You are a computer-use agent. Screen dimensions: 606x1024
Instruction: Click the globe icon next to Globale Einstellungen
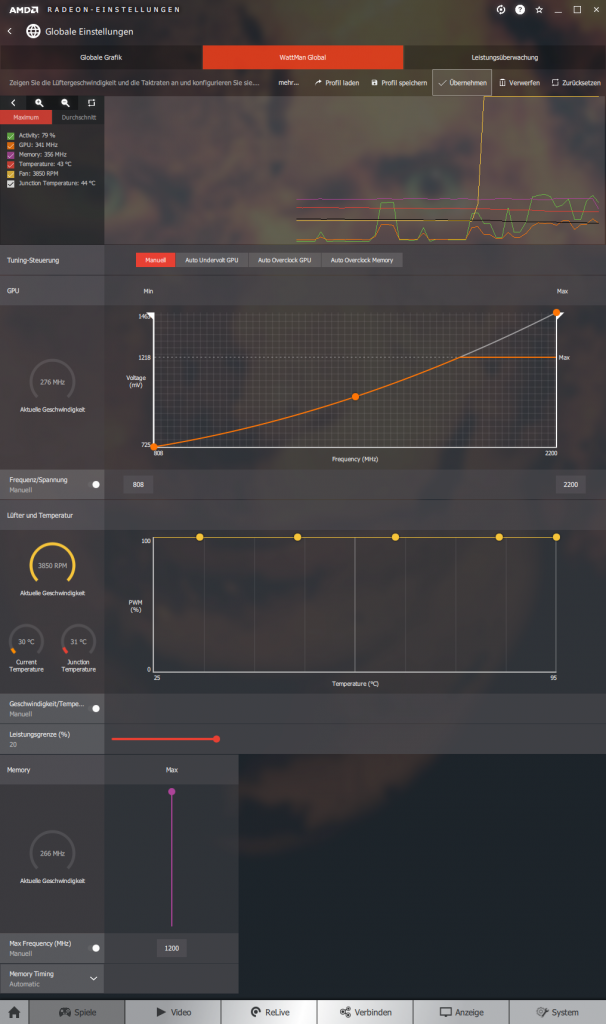[33, 31]
